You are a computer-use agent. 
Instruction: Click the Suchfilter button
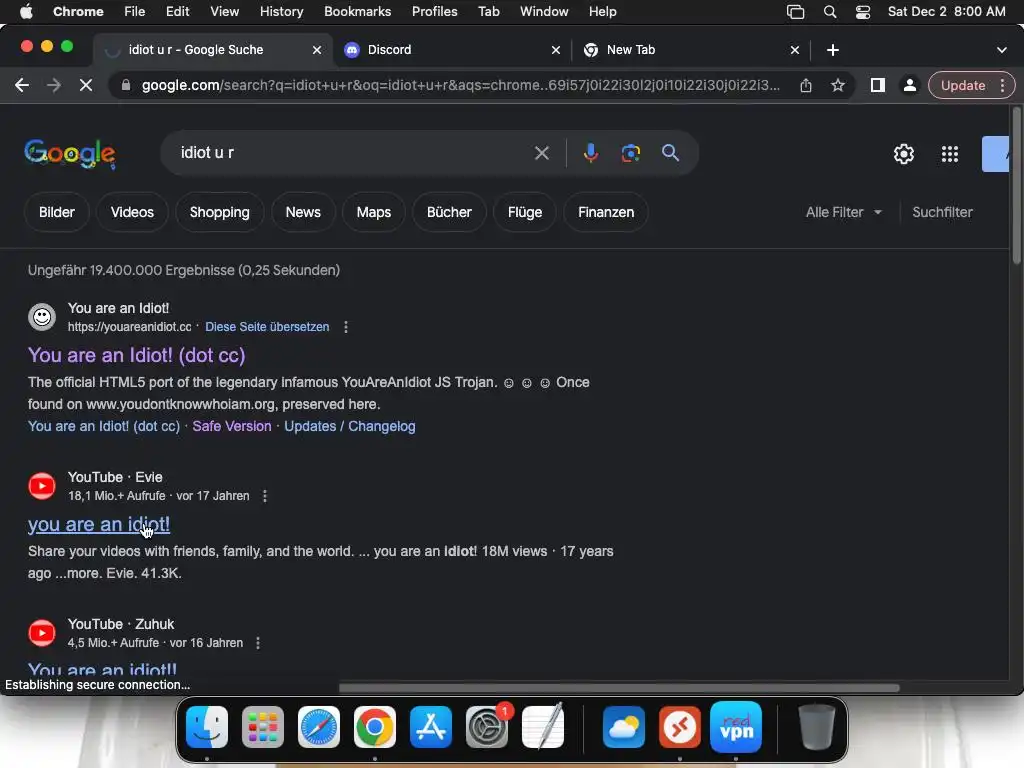click(942, 212)
